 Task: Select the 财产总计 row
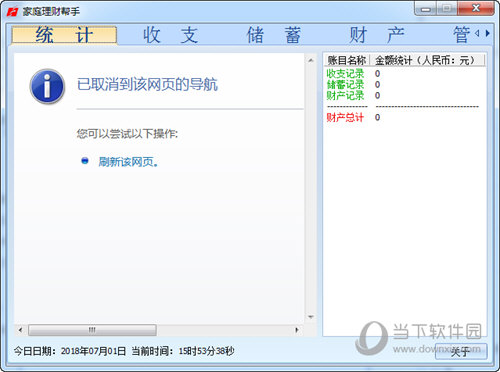tap(404, 117)
